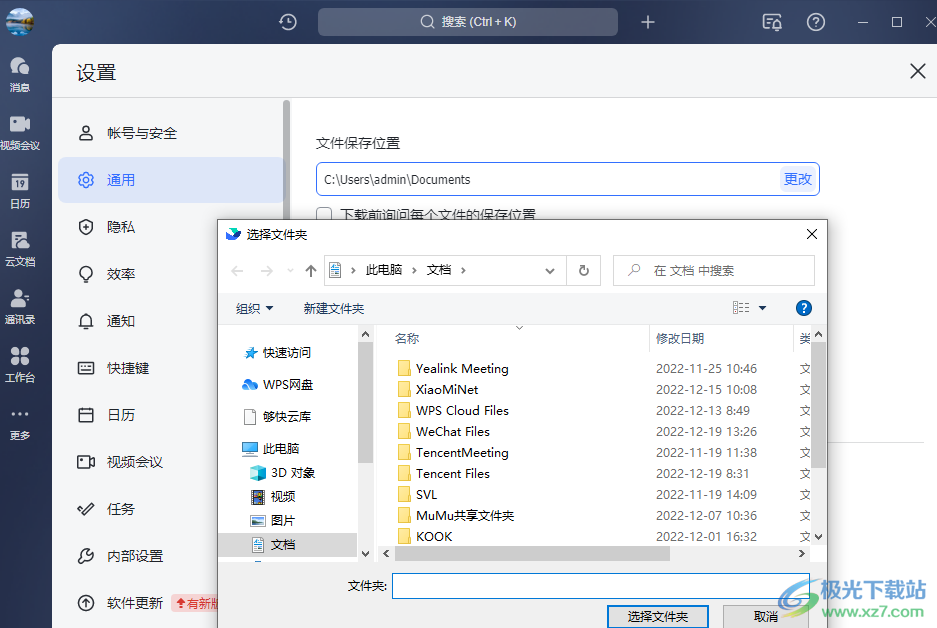Select 图片 in navigation tree
The width and height of the screenshot is (937, 628).
pos(273,520)
